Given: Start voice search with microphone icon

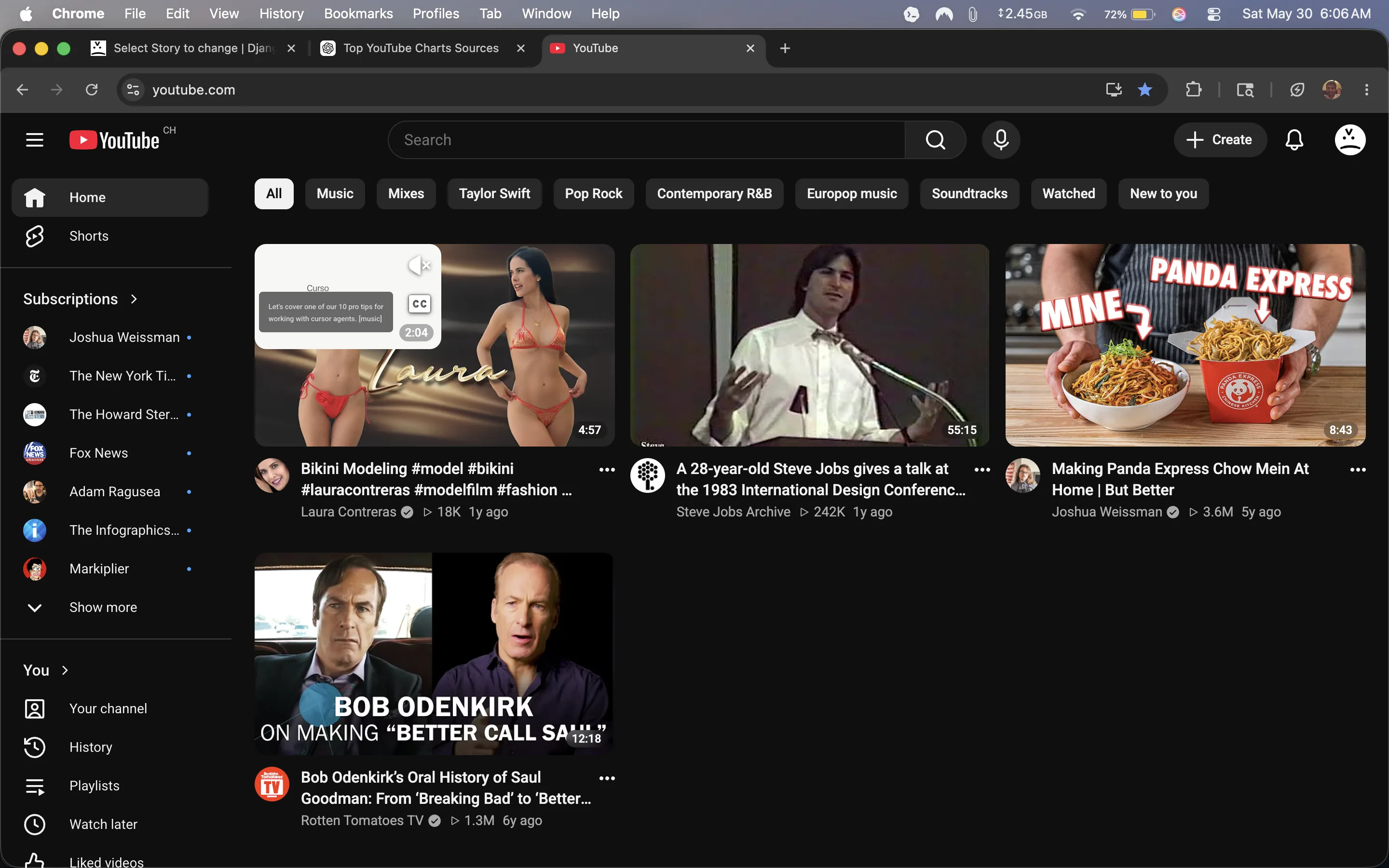Looking at the screenshot, I should click(x=1000, y=139).
